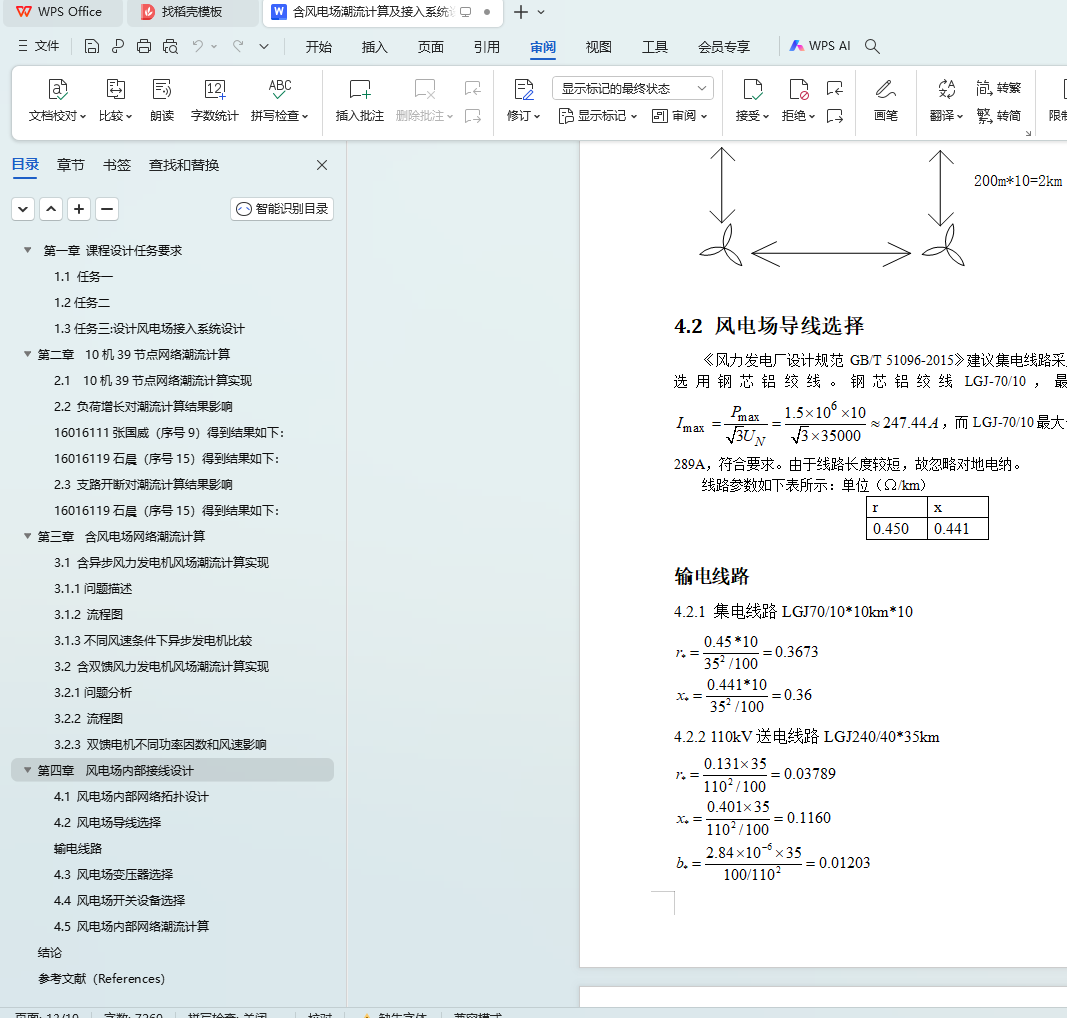Select 结论 outline entry

tap(50, 953)
